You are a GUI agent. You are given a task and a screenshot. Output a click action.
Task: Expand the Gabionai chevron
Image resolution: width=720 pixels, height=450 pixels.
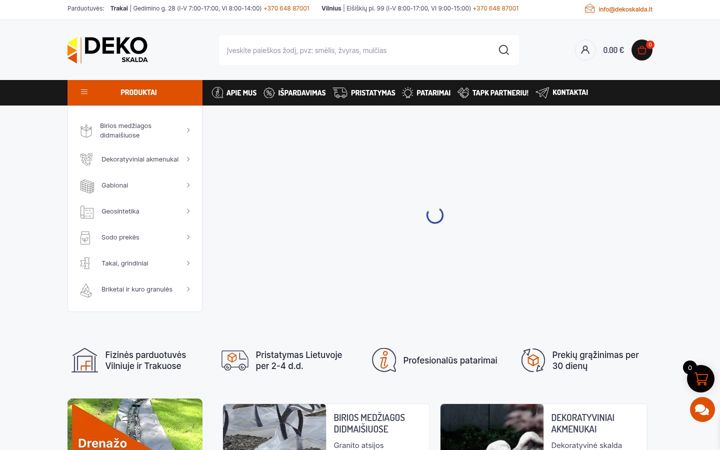click(188, 185)
